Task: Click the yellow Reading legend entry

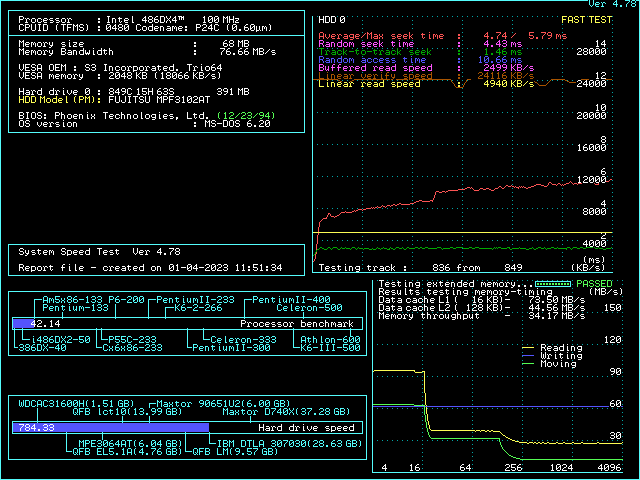Action: pos(552,348)
